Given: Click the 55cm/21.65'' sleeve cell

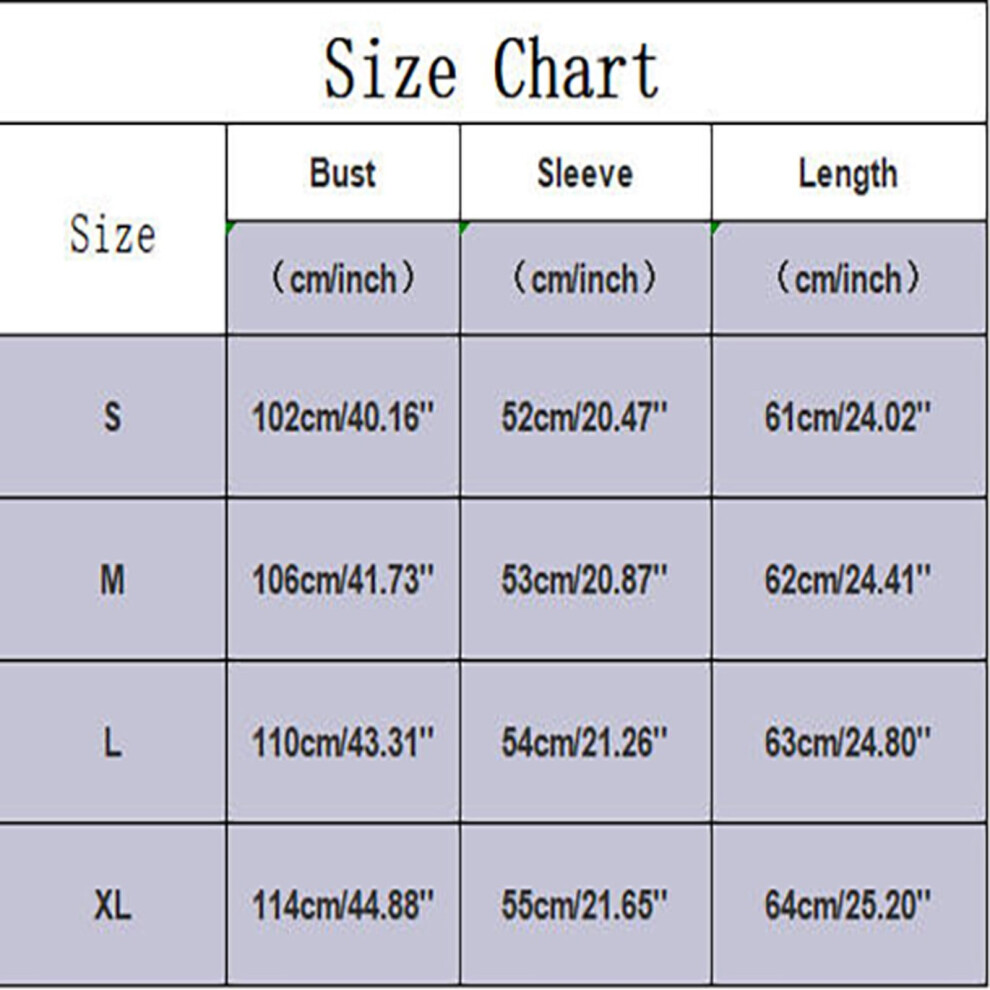Looking at the screenshot, I should [585, 904].
